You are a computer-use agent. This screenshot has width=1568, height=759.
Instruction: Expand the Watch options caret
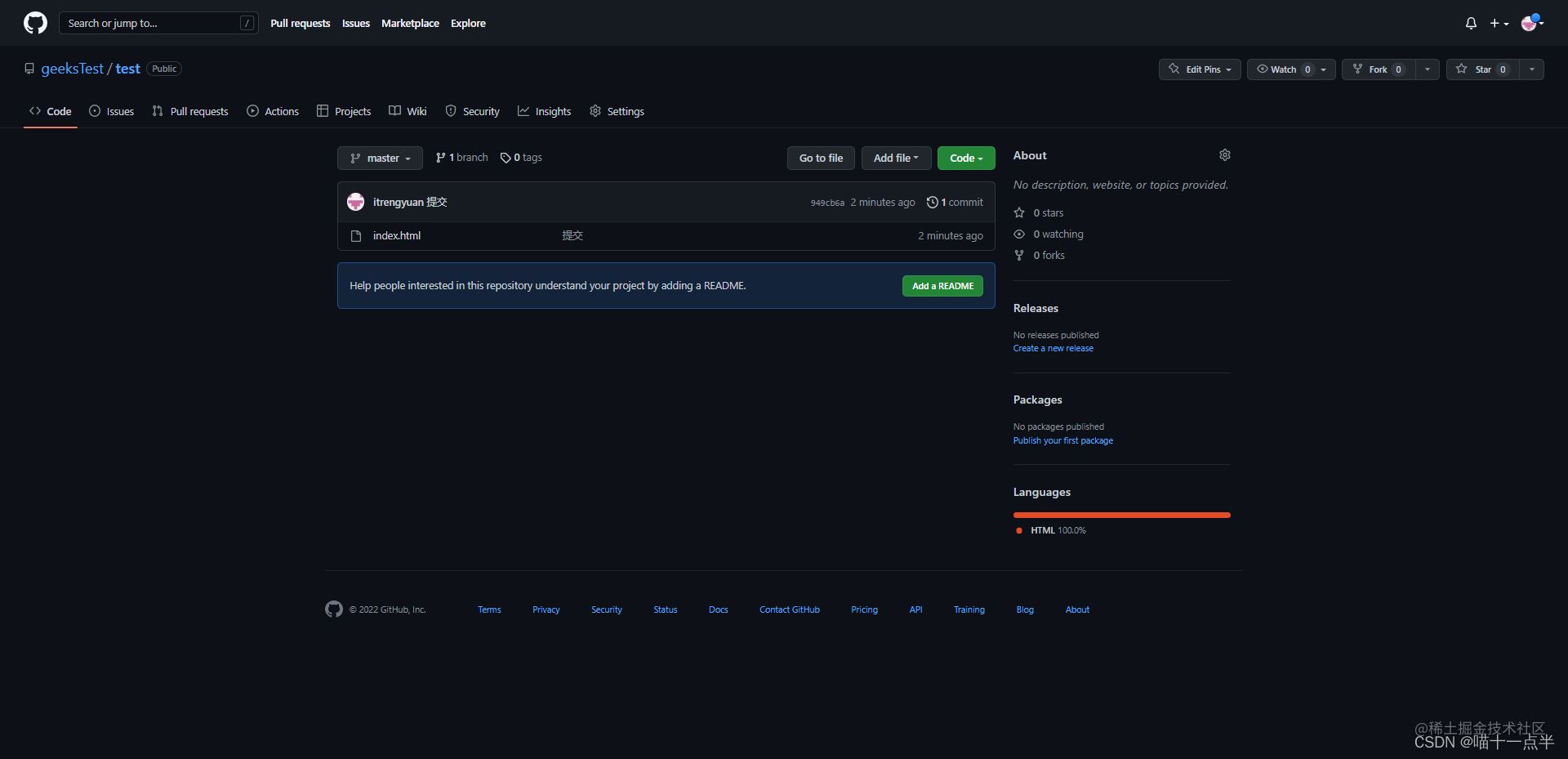[x=1324, y=69]
